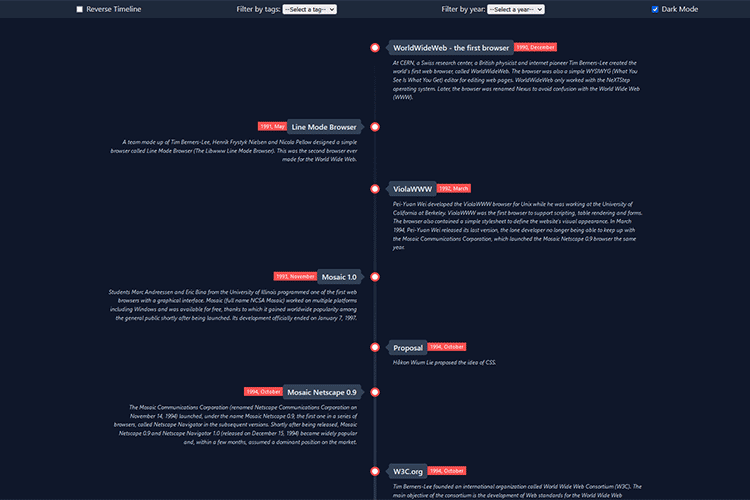Open the WorldWideWeb - the first browser title

pyautogui.click(x=450, y=48)
